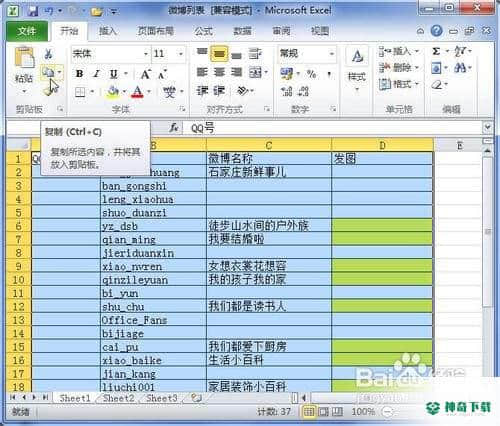500x426 pixels.
Task: Click the Cut scissors icon
Action: [49, 53]
